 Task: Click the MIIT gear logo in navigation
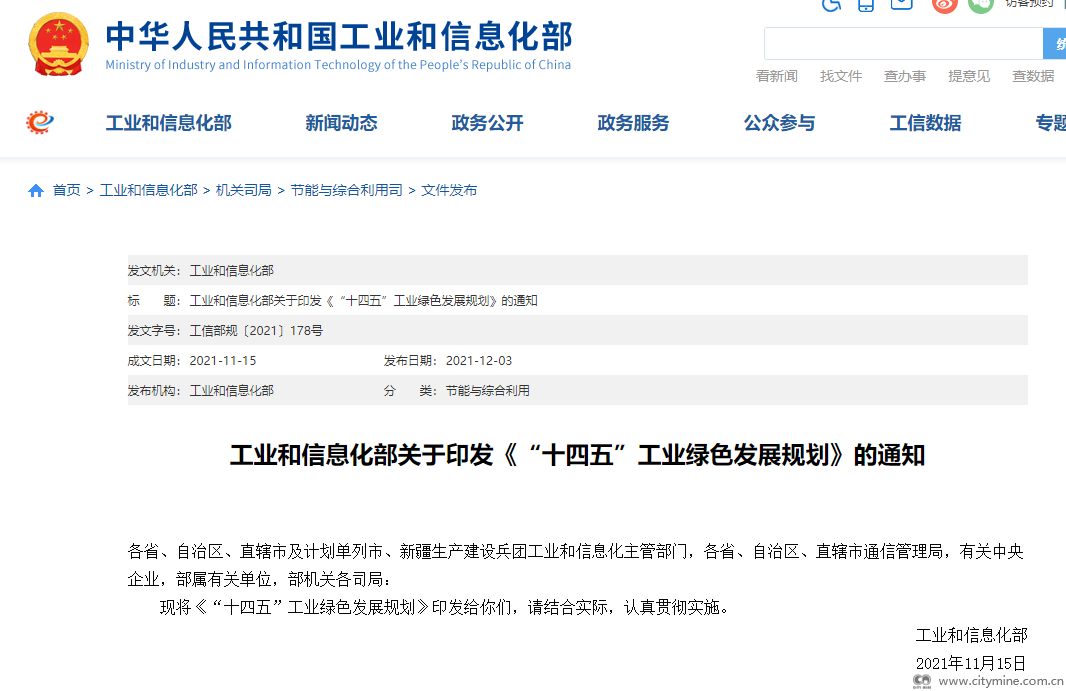pos(40,123)
